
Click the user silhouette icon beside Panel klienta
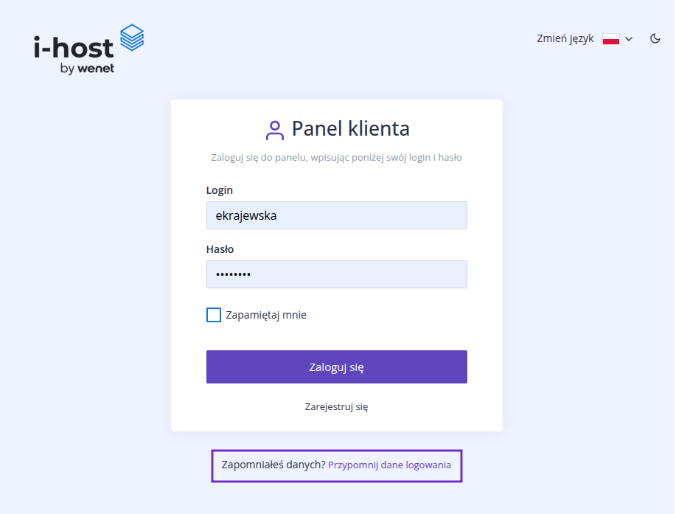pyautogui.click(x=274, y=130)
